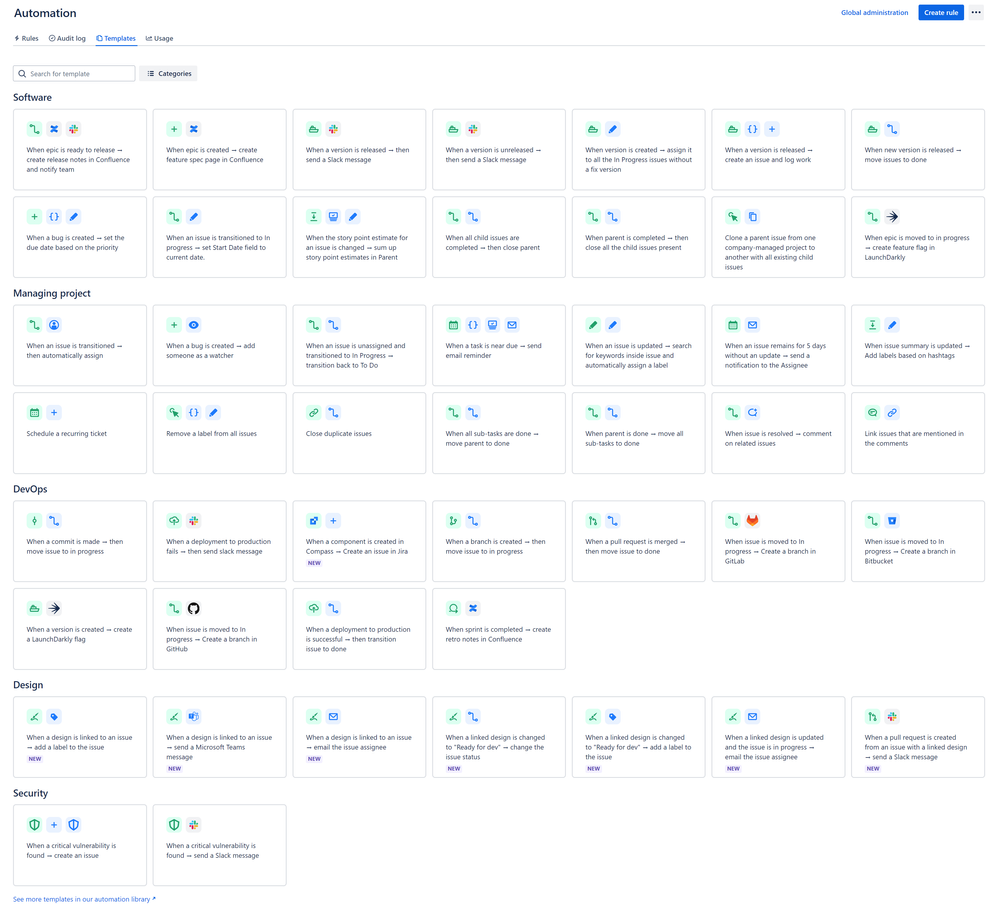
Task: Switch to the Rules tab
Action: [25, 38]
